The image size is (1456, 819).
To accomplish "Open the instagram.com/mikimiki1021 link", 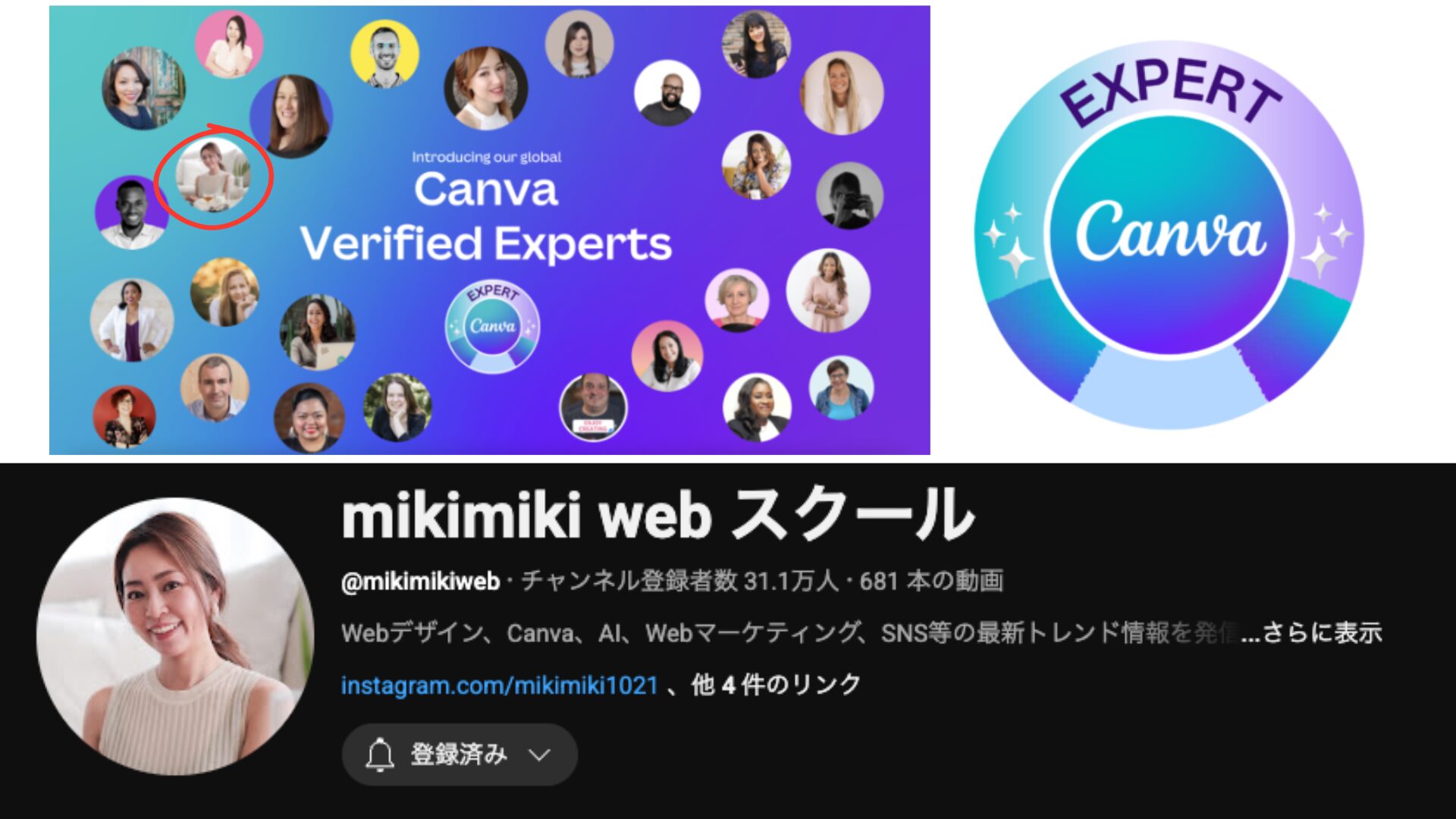I will pyautogui.click(x=499, y=686).
